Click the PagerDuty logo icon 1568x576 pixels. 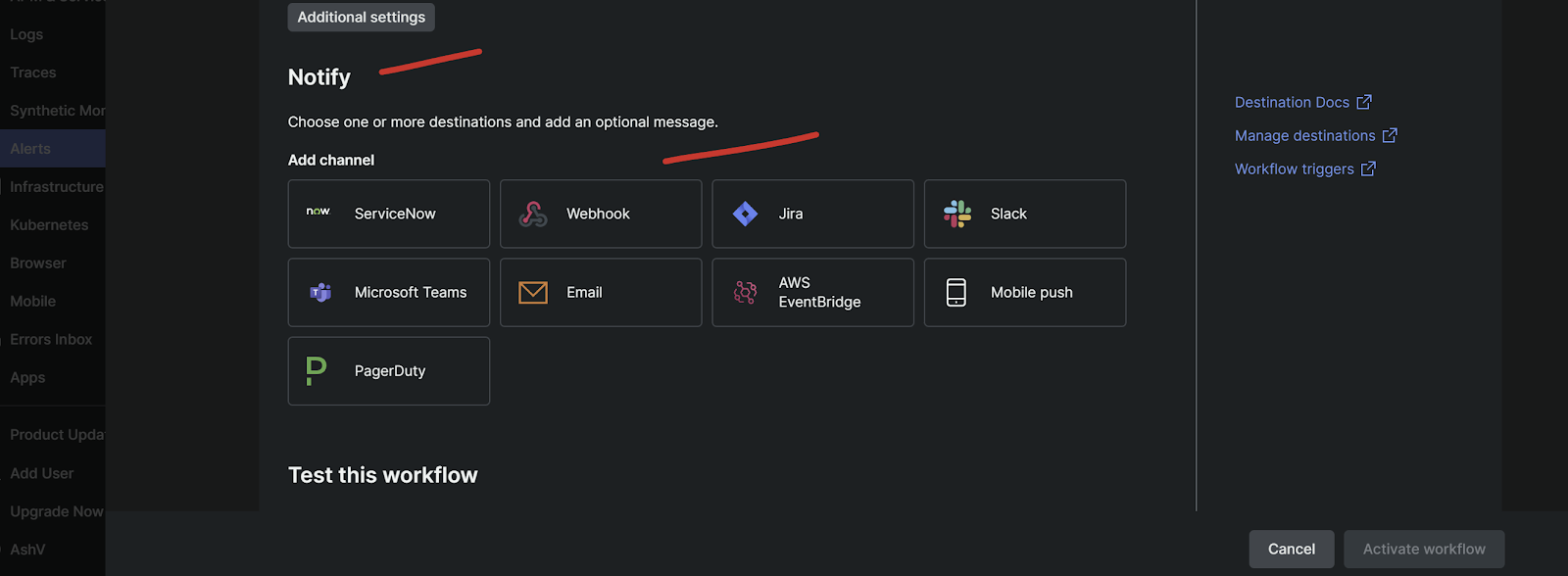[317, 370]
